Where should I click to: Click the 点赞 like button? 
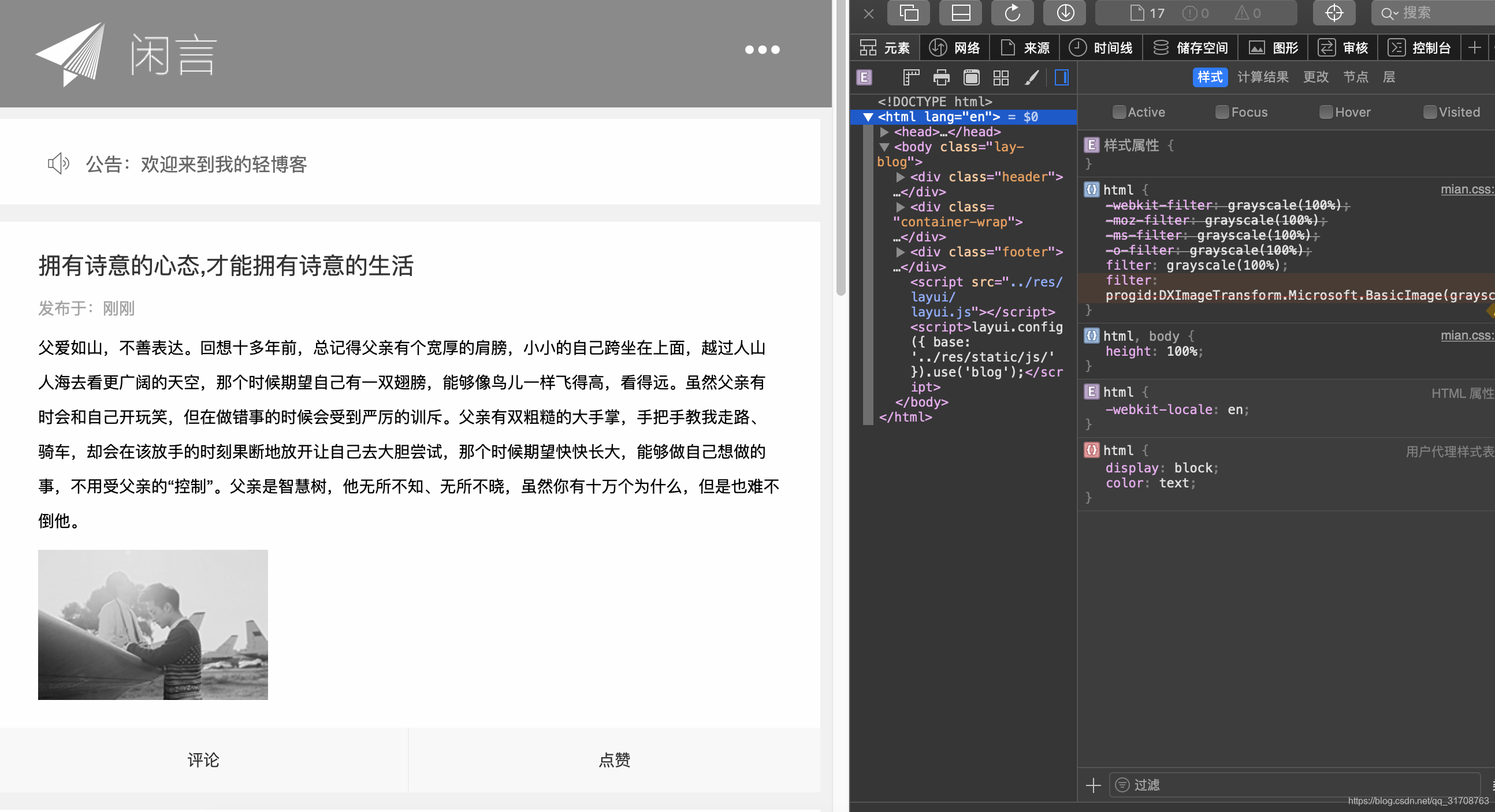(x=615, y=760)
